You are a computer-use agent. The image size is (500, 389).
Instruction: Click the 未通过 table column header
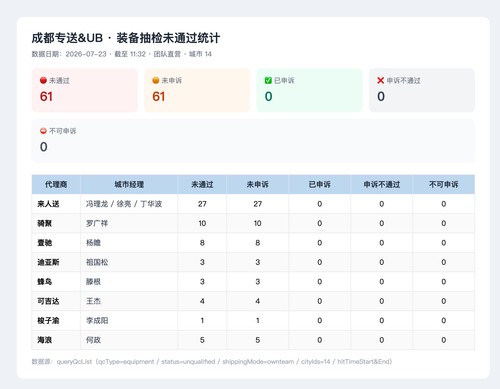[x=202, y=184]
